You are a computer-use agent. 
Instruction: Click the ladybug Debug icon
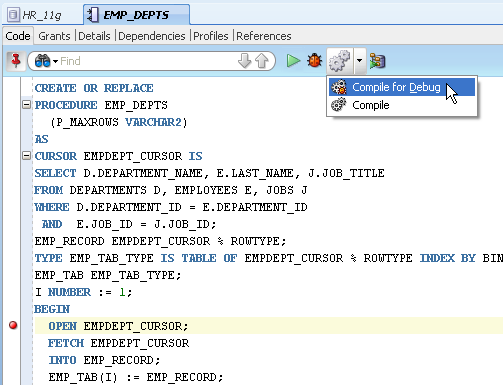click(314, 61)
